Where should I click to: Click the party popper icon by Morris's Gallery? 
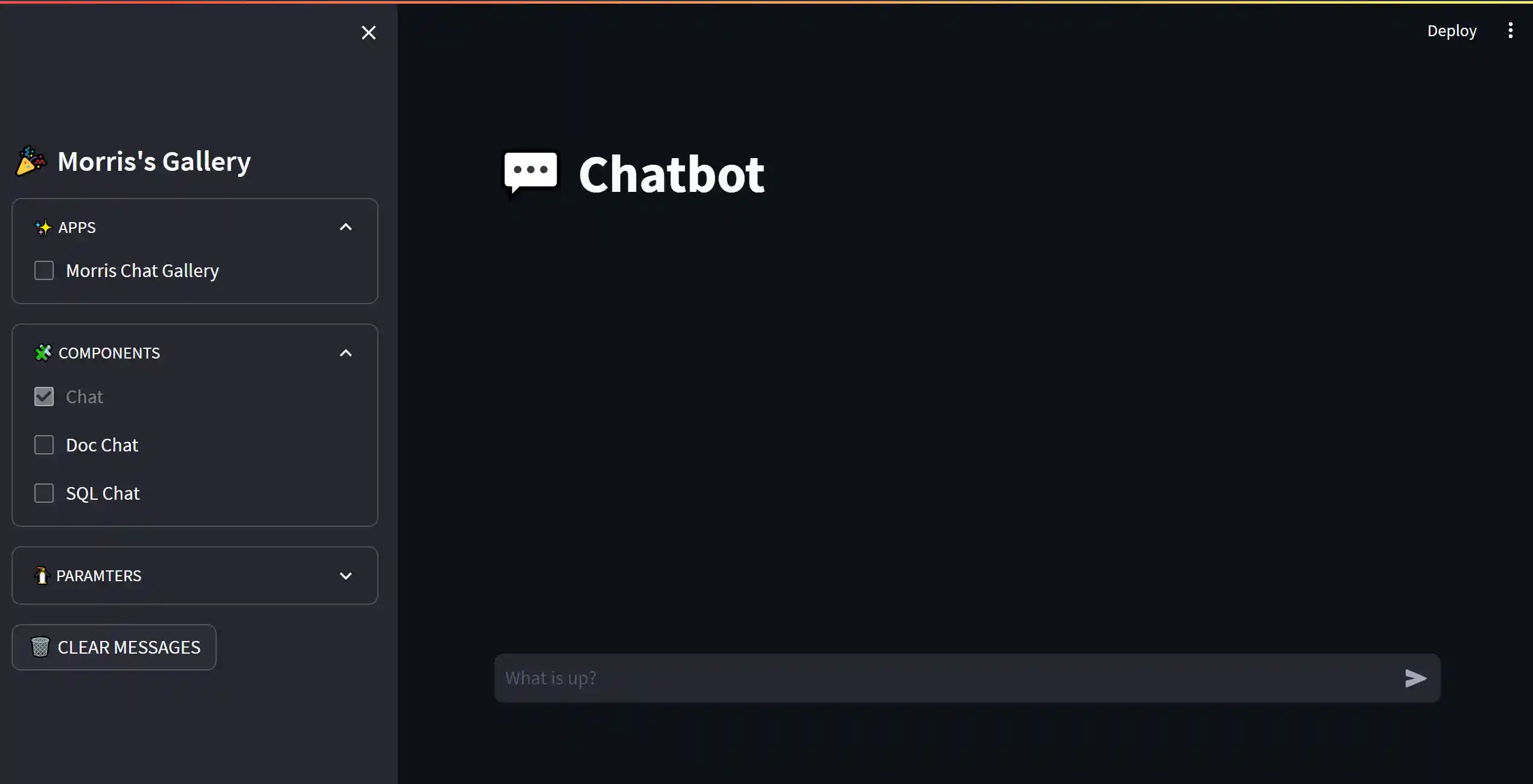31,161
